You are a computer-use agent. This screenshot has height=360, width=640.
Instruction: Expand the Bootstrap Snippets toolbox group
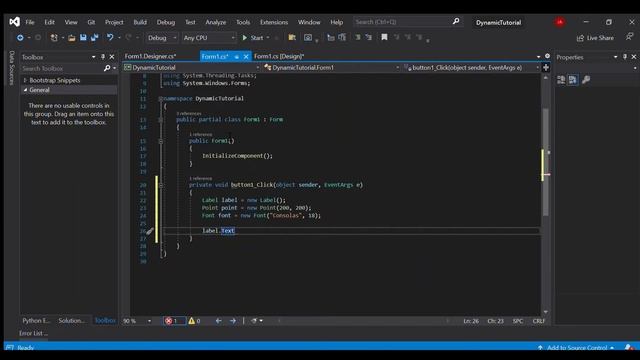tap(25, 80)
